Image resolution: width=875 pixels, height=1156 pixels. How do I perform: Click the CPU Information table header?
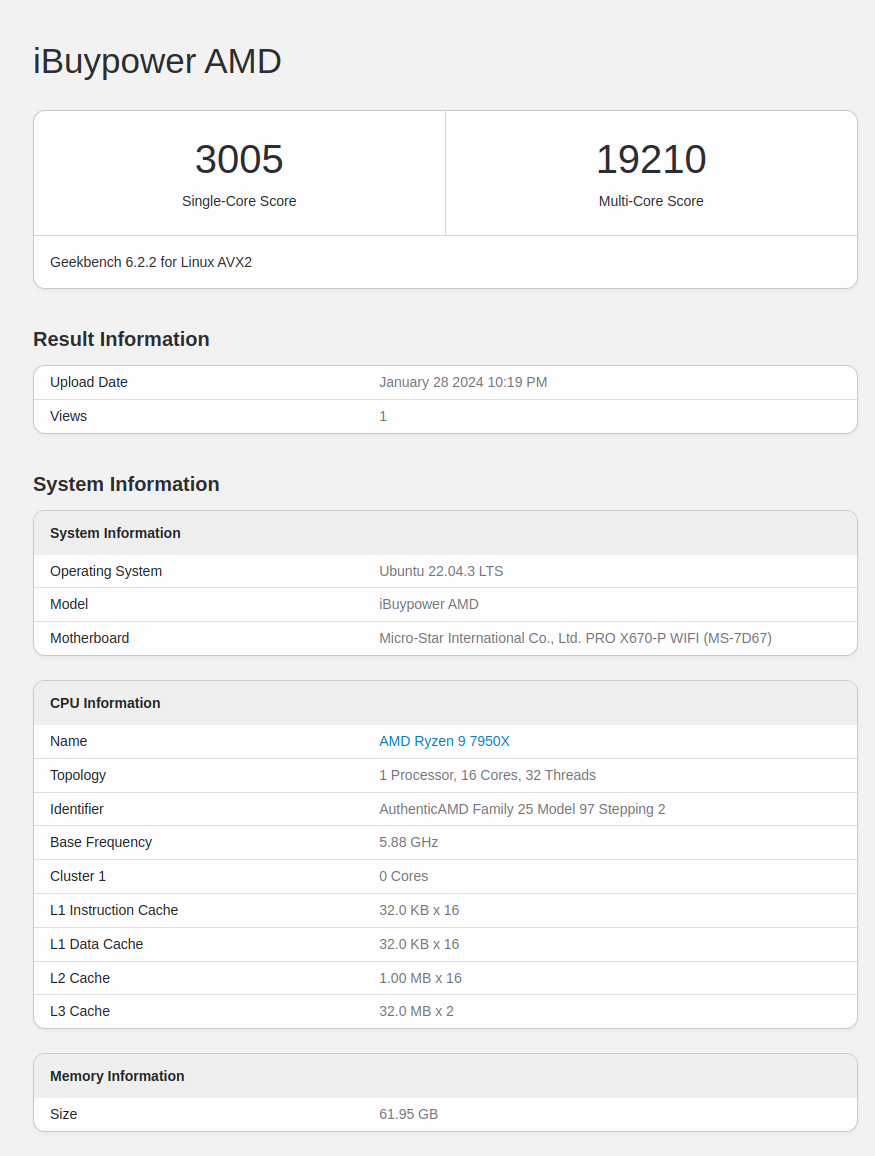pyautogui.click(x=105, y=703)
